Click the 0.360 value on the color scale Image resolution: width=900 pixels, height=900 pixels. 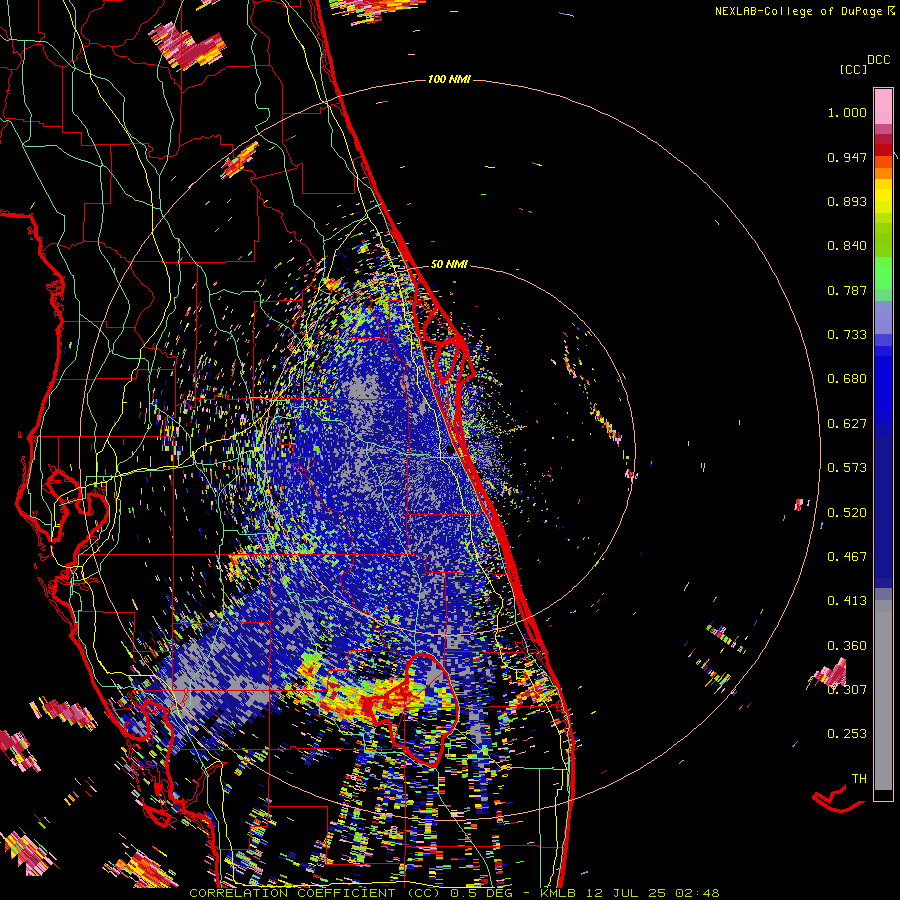pos(847,645)
